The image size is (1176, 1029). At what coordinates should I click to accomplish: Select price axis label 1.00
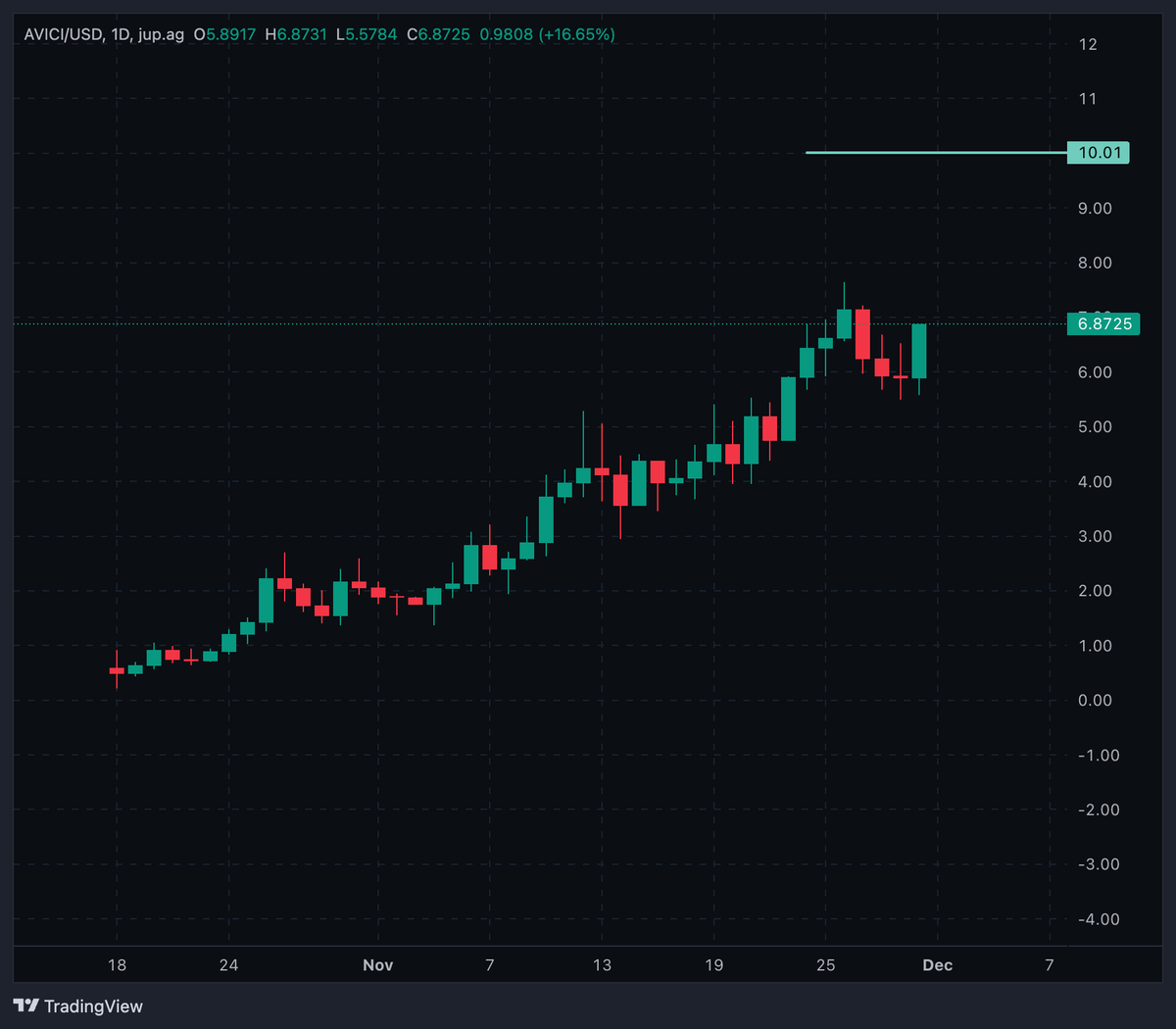tap(1095, 646)
